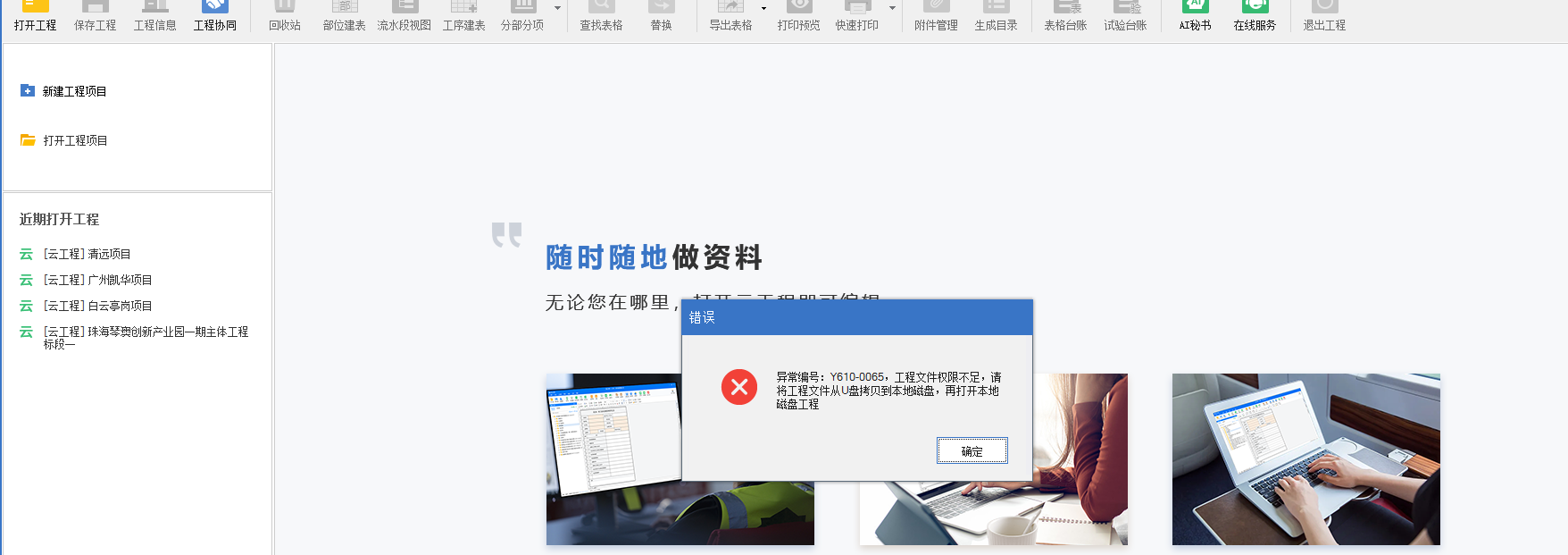
Task: Open the 回收站 recycle bin
Action: [x=285, y=15]
